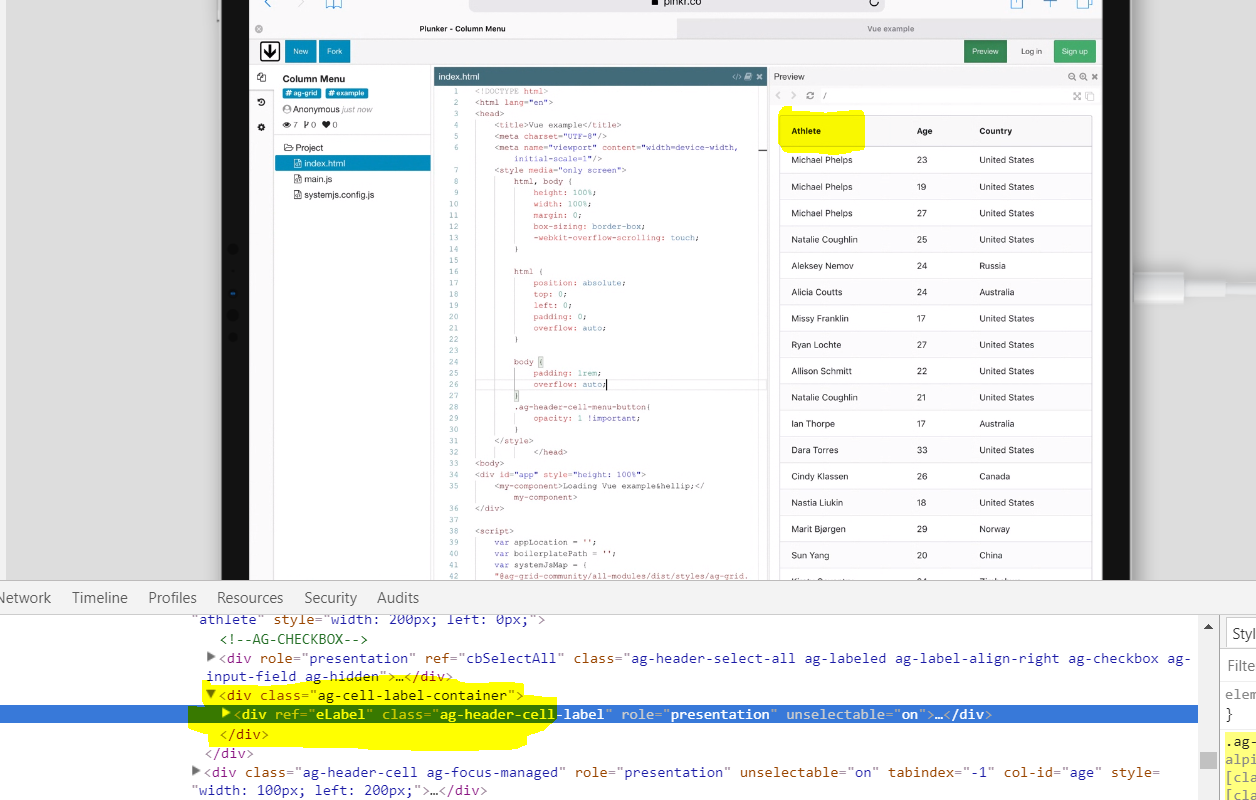Click the 'overflow: auto;' line 26 in editor
The height and width of the screenshot is (800, 1256).
click(x=570, y=384)
